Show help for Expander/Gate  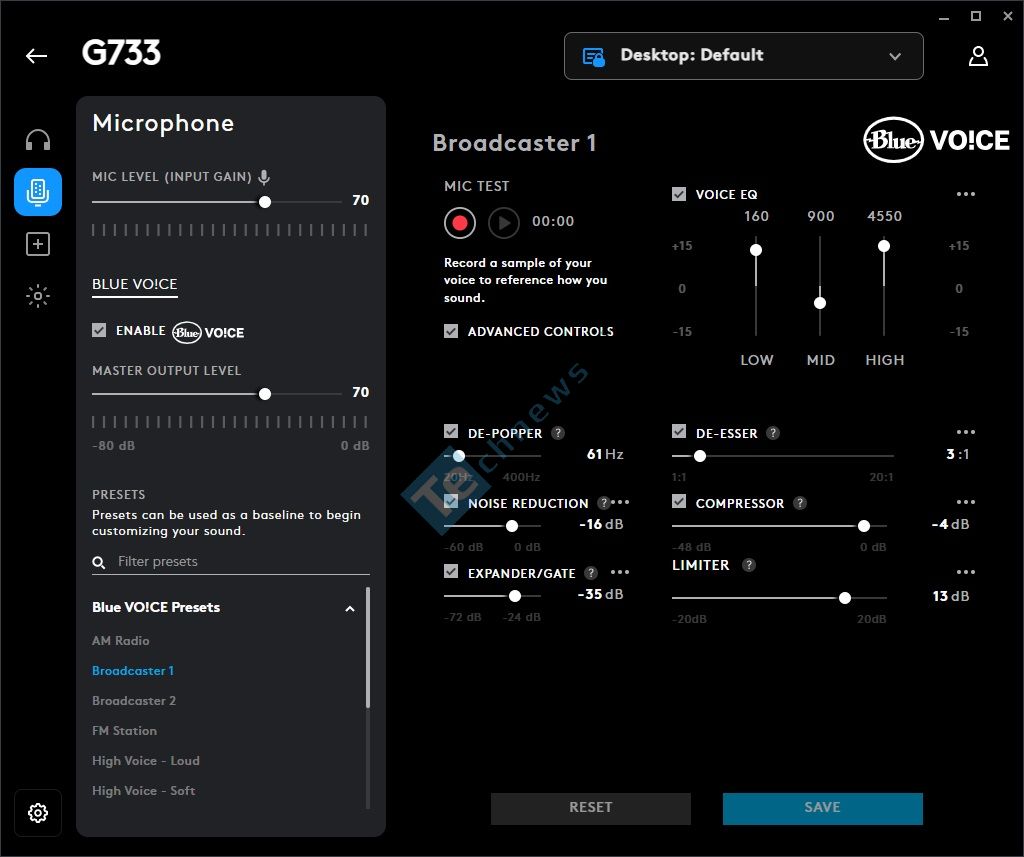(x=590, y=572)
